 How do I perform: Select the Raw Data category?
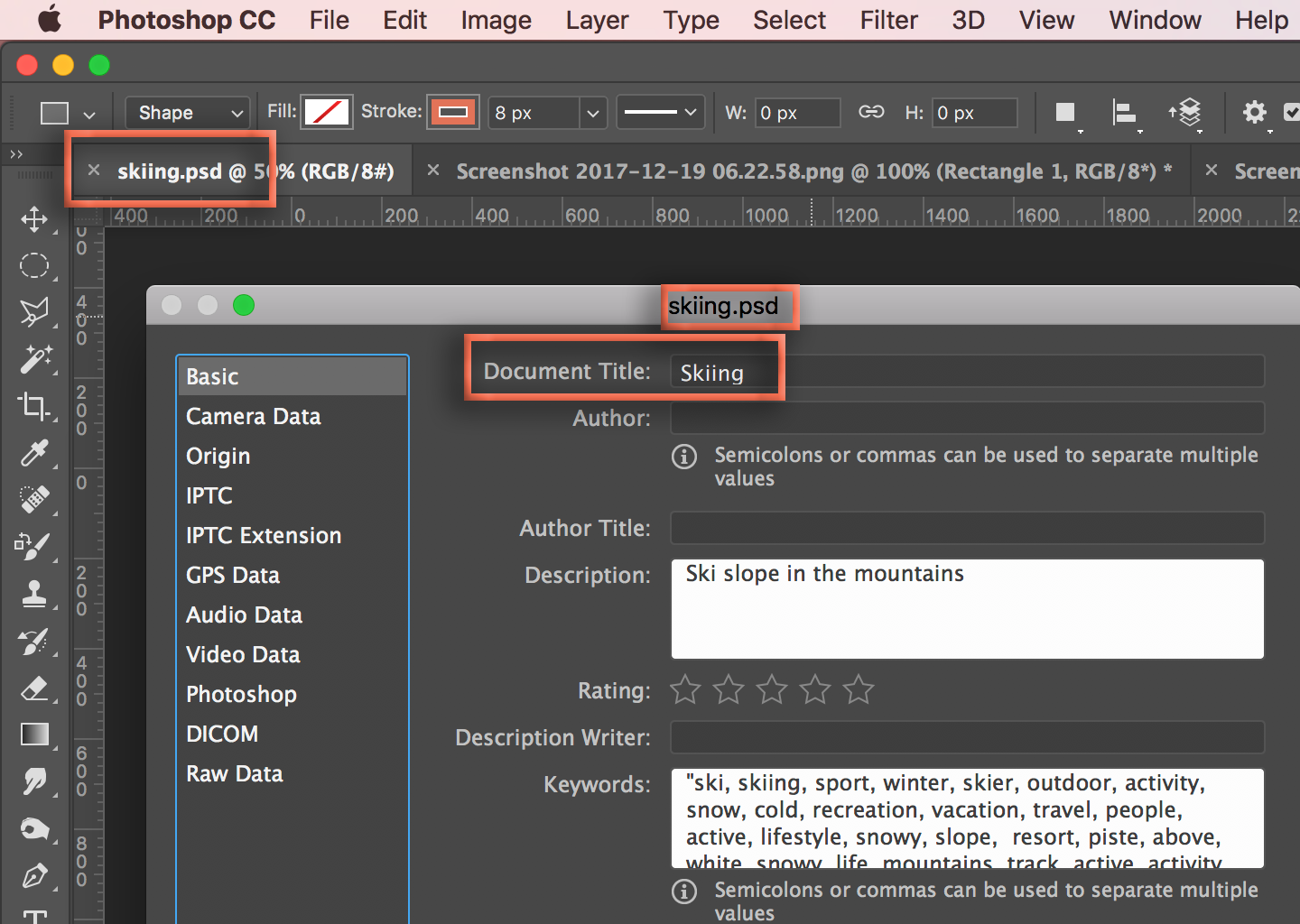[x=292, y=773]
